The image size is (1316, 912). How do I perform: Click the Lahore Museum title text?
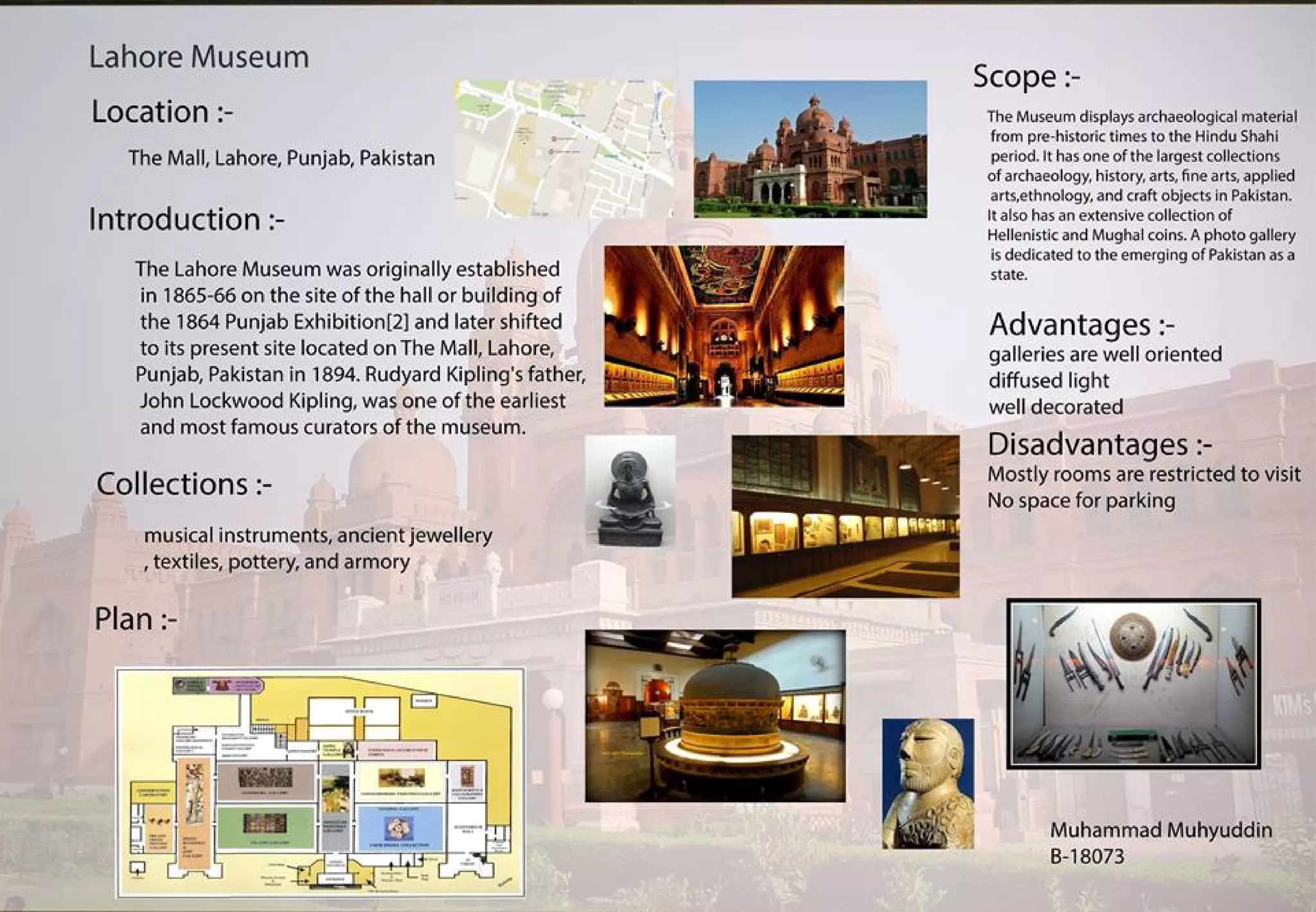point(199,57)
